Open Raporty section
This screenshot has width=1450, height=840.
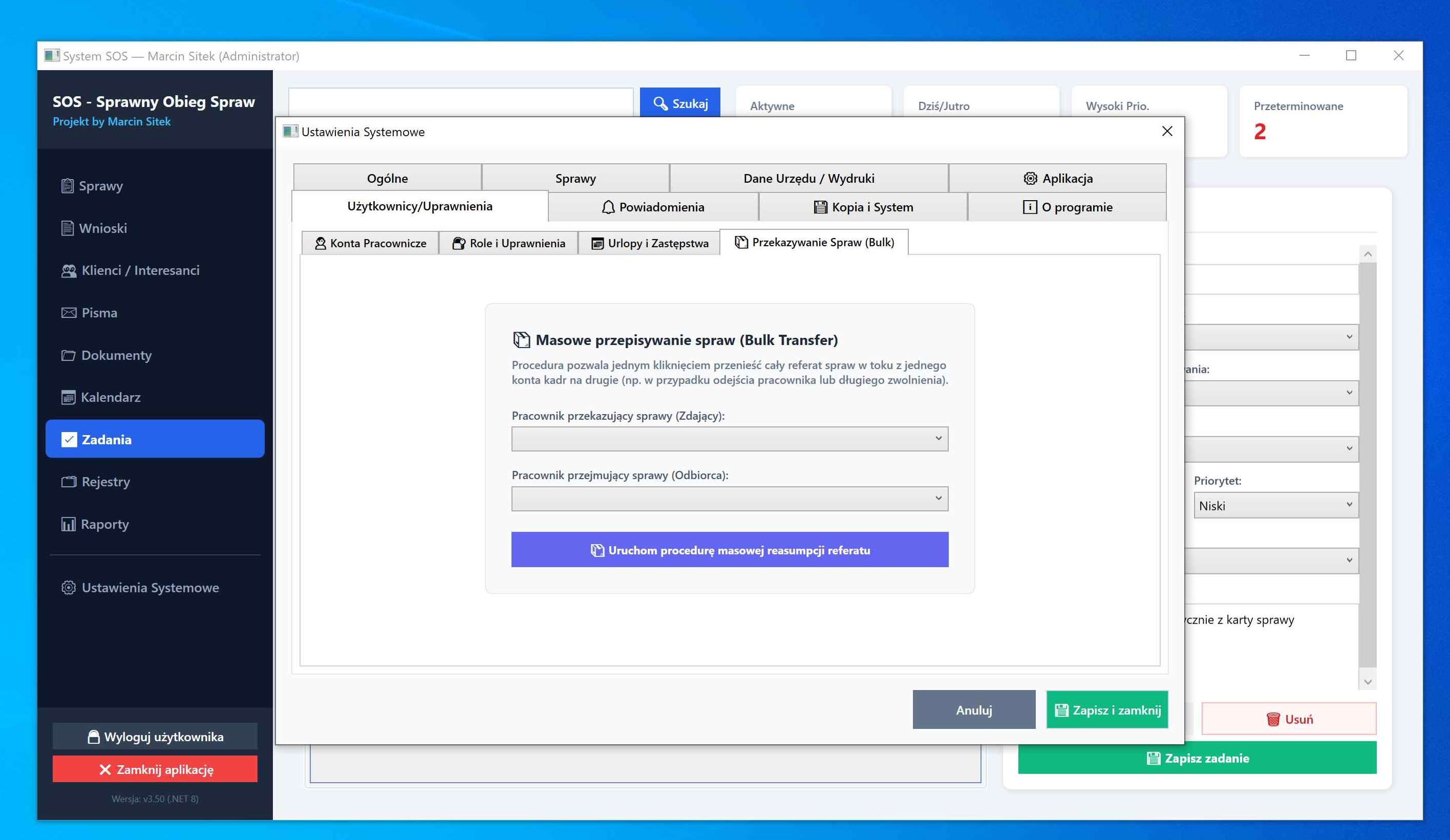point(155,524)
